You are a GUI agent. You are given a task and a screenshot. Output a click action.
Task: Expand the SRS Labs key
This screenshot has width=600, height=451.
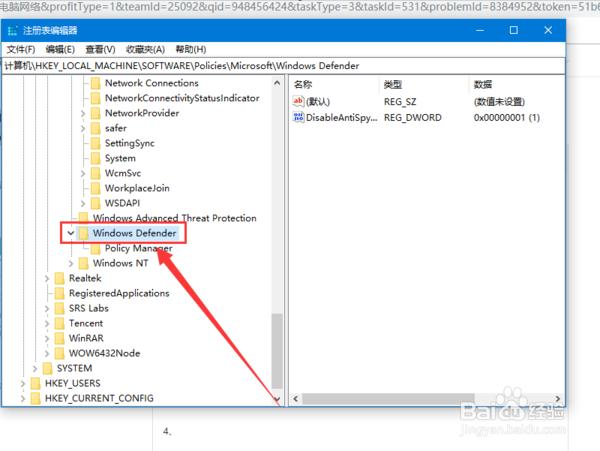pyautogui.click(x=47, y=308)
